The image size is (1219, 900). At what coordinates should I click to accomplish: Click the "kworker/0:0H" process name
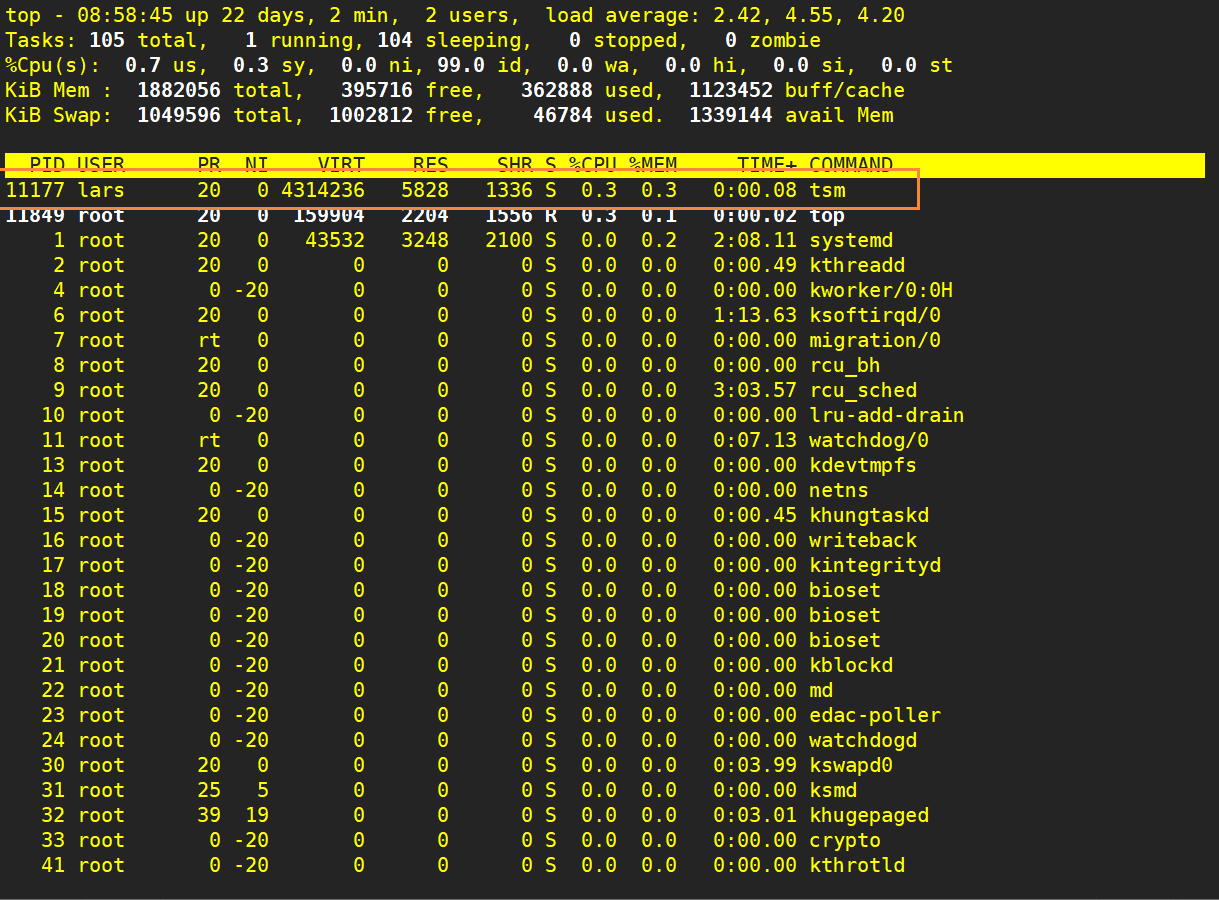881,290
